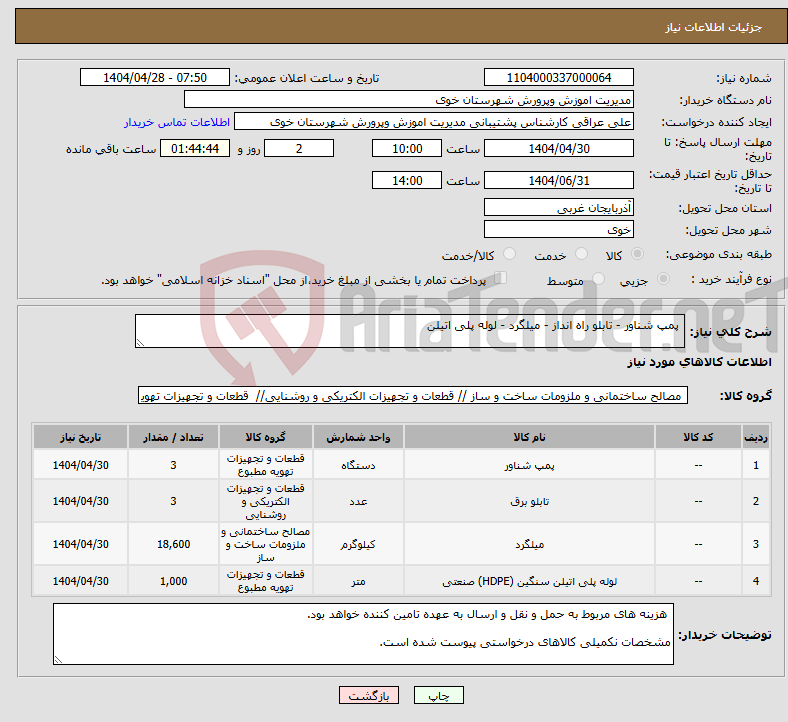This screenshot has height=722, width=788.
Task: Toggle the اسناد خزانه اسلامی payment checkbox
Action: [x=501, y=278]
